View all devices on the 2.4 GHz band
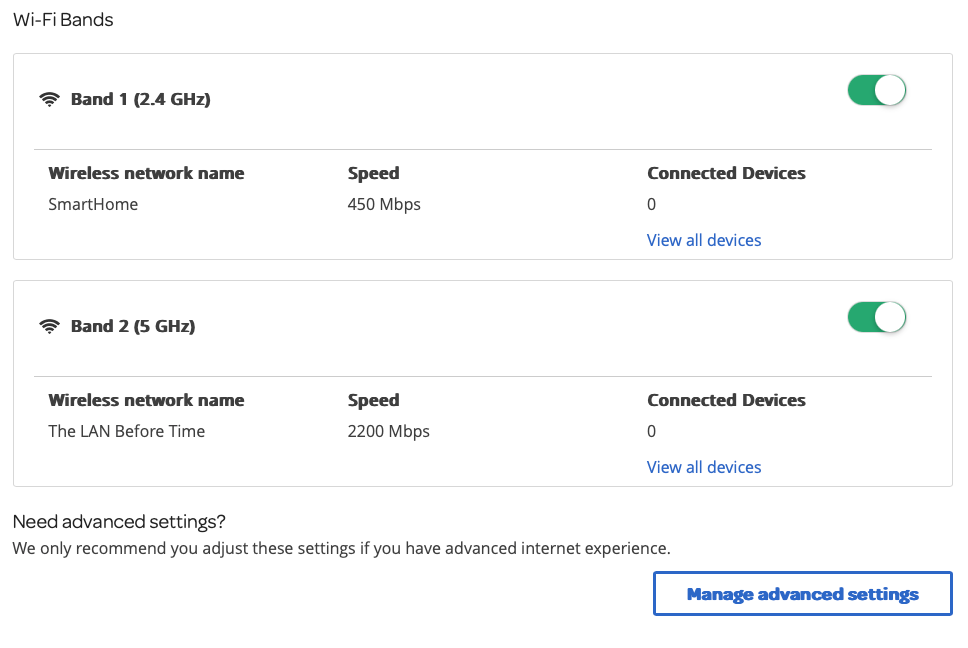The width and height of the screenshot is (968, 648). click(x=704, y=240)
